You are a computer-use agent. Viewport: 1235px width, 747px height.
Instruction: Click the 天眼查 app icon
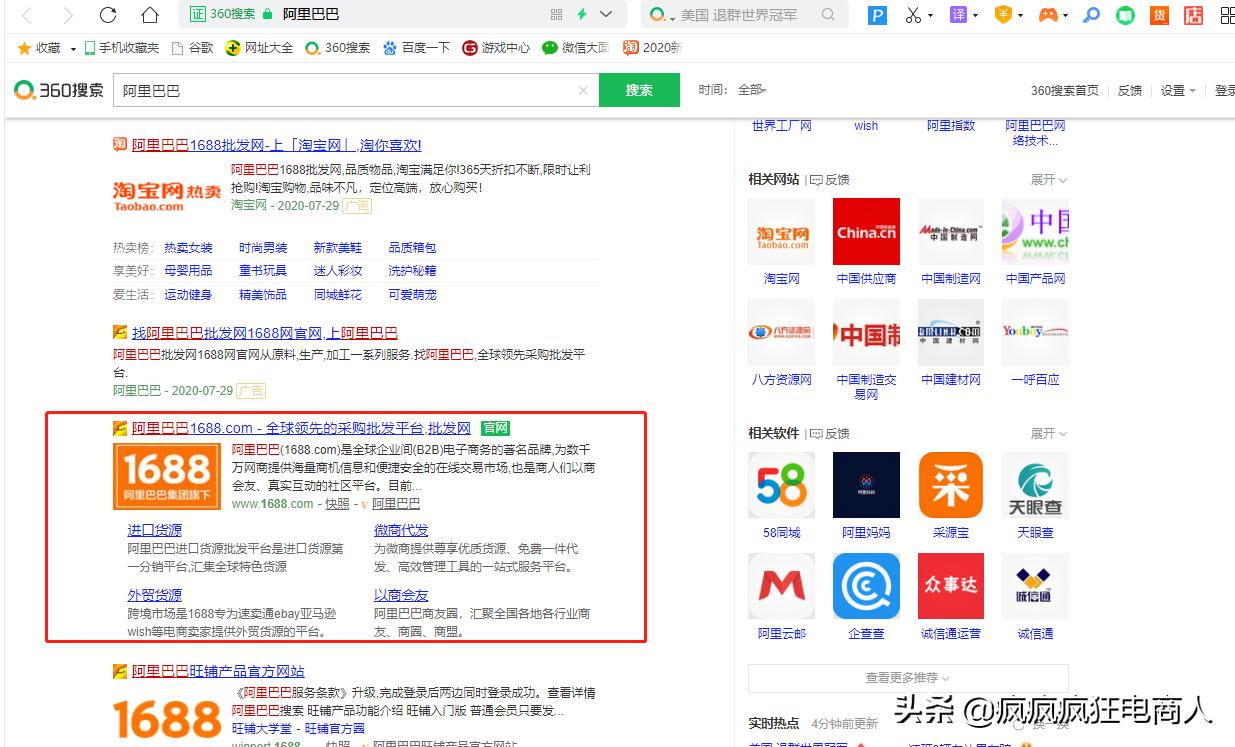click(1035, 485)
